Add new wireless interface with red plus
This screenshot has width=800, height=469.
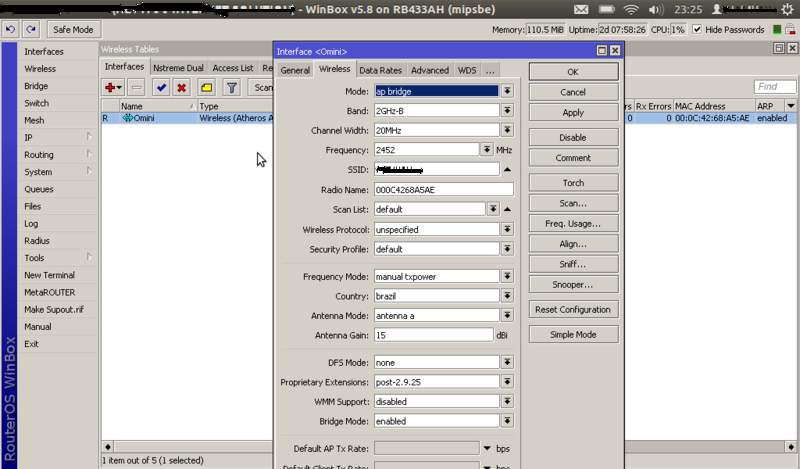tap(113, 88)
